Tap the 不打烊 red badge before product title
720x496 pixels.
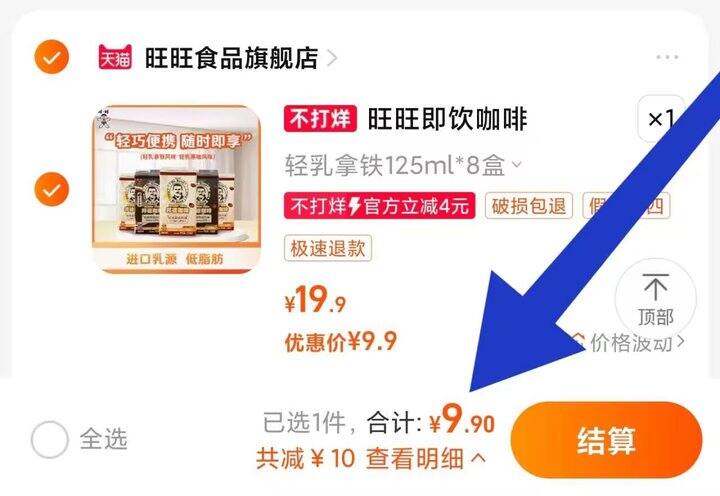click(320, 119)
